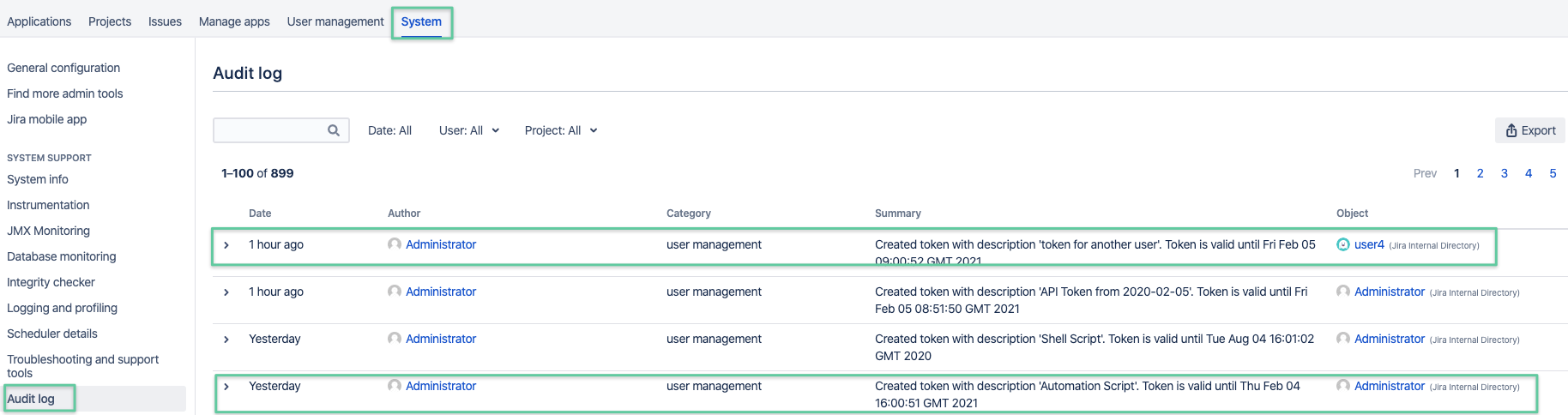Click Administrator author link in 'API Token' row

pyautogui.click(x=441, y=292)
